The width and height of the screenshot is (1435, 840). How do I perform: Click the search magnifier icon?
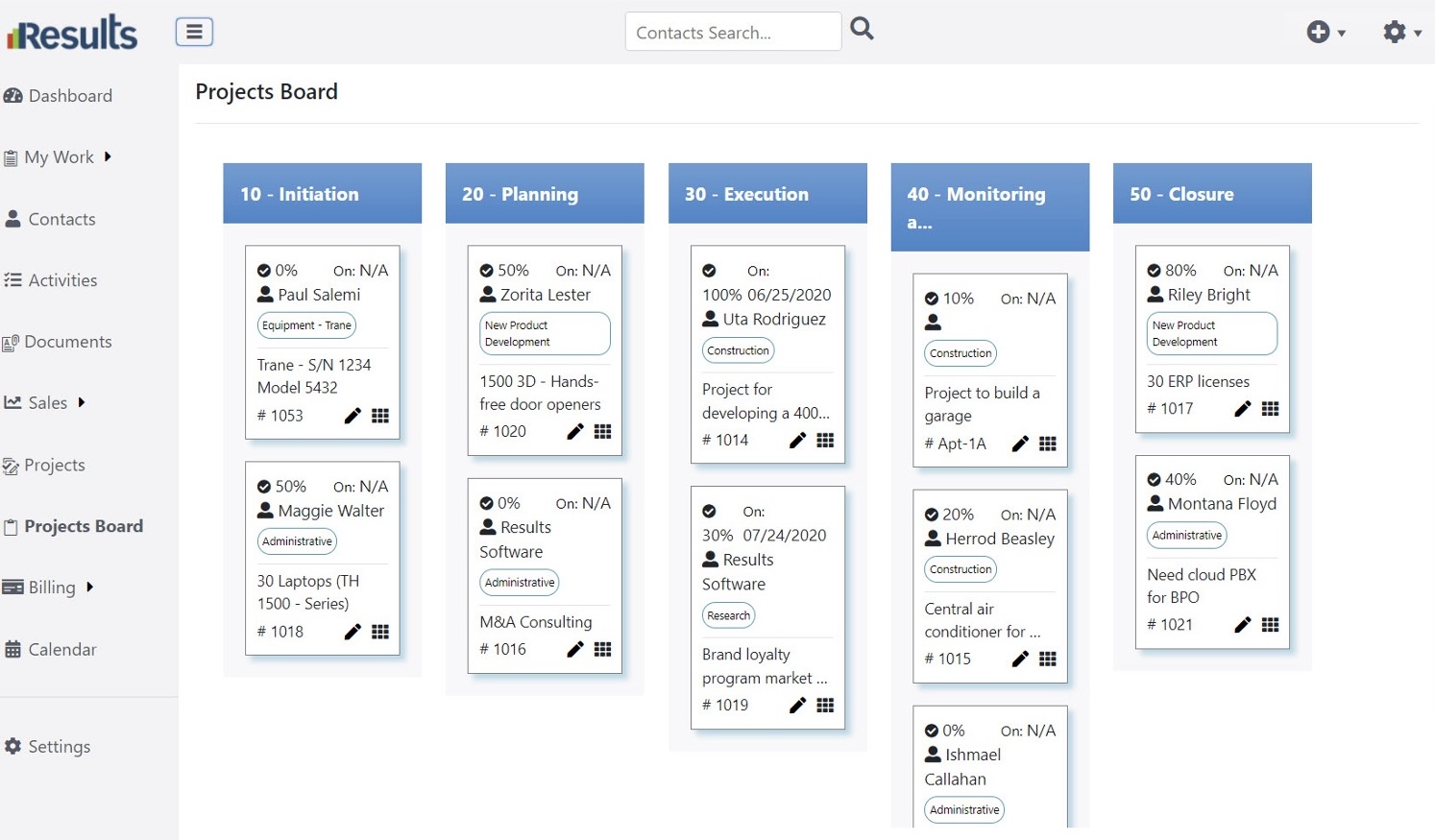863,30
